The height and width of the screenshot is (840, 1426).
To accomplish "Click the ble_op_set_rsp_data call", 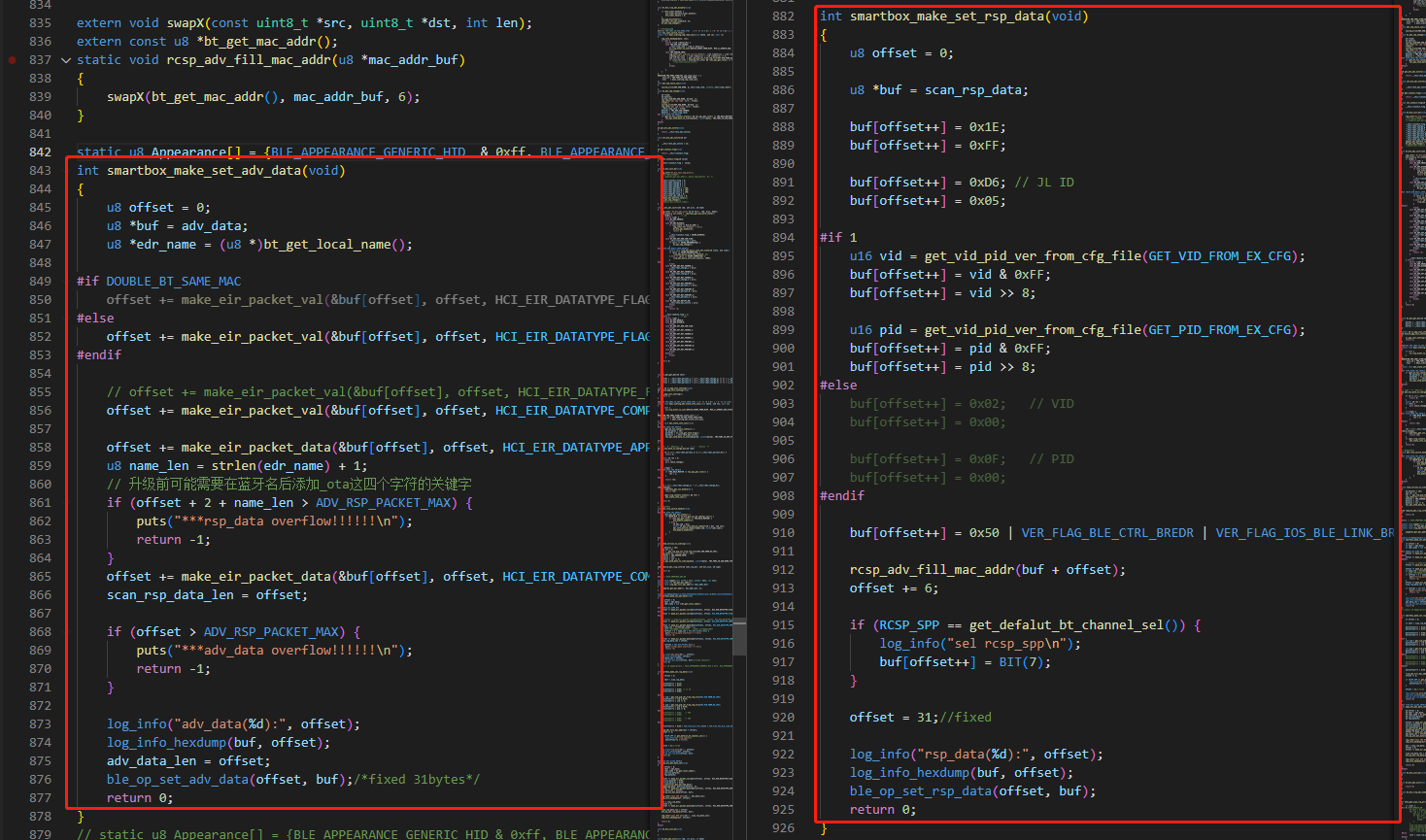I will coord(972,791).
